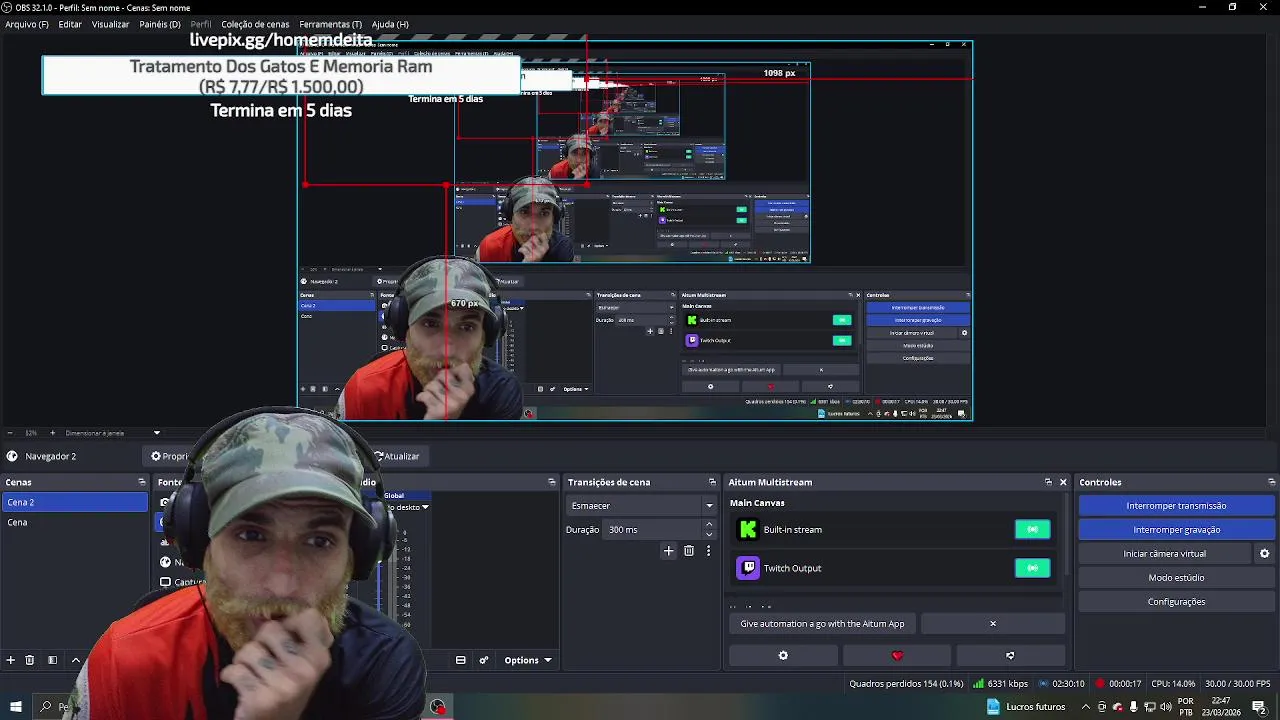Float the Controles dock
This screenshot has height=720, width=1280.
1271,482
